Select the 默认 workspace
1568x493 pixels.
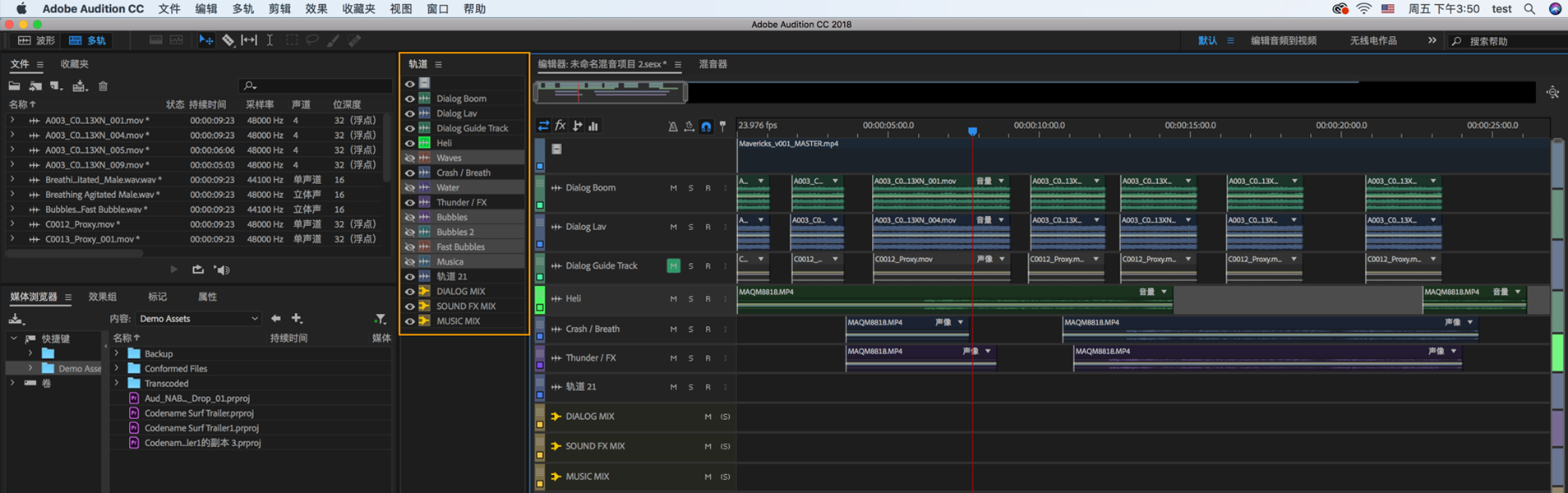point(1207,40)
